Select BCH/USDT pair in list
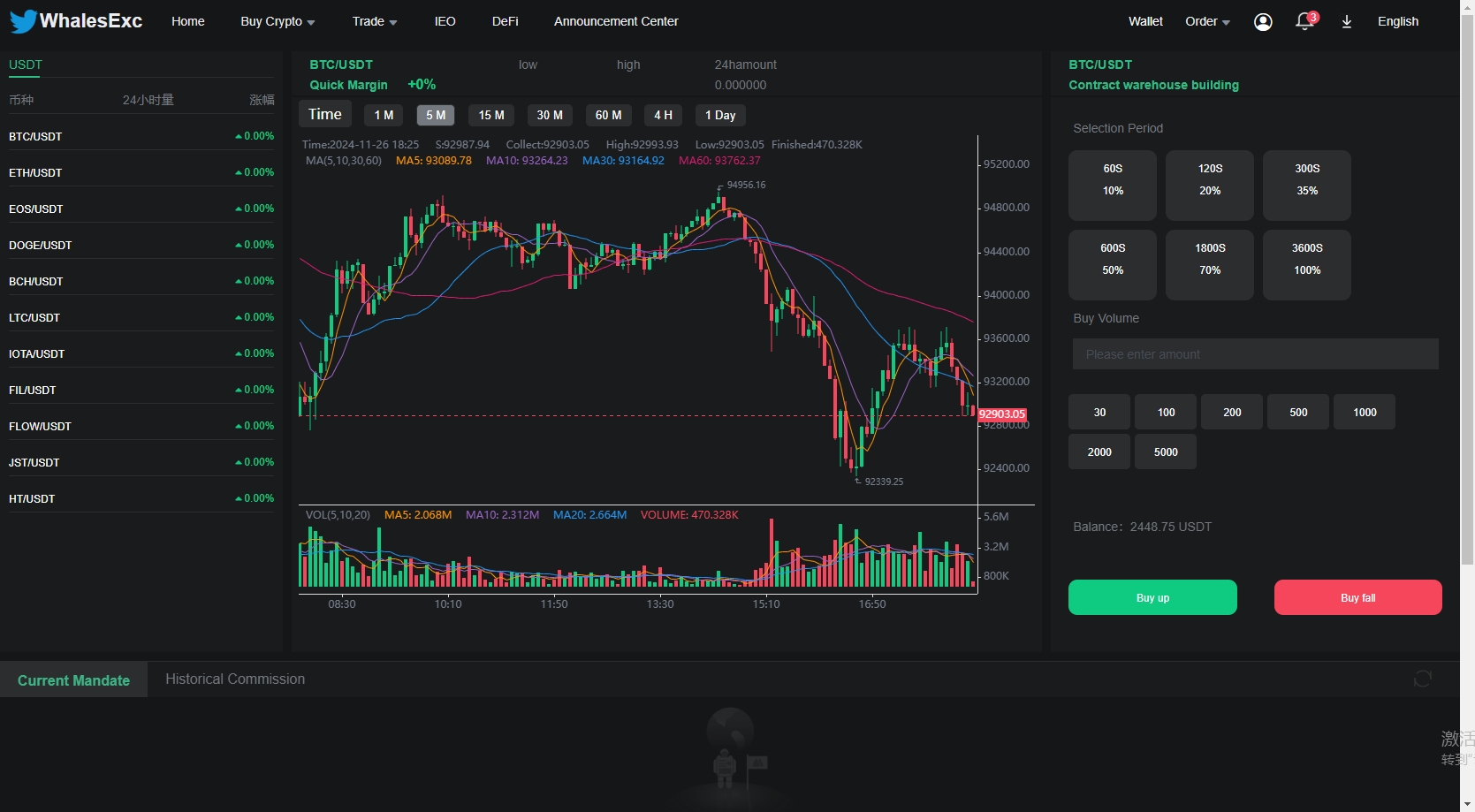The height and width of the screenshot is (812, 1475). (x=141, y=281)
